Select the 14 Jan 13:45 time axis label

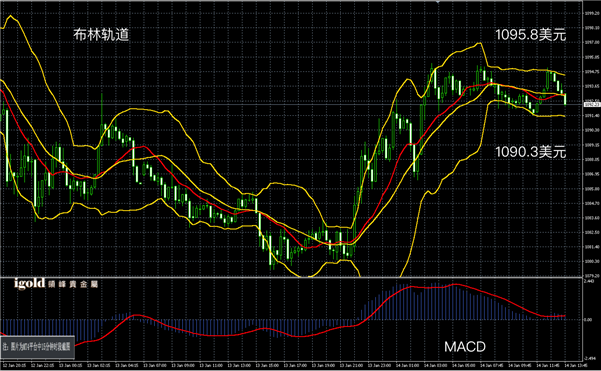575,366
